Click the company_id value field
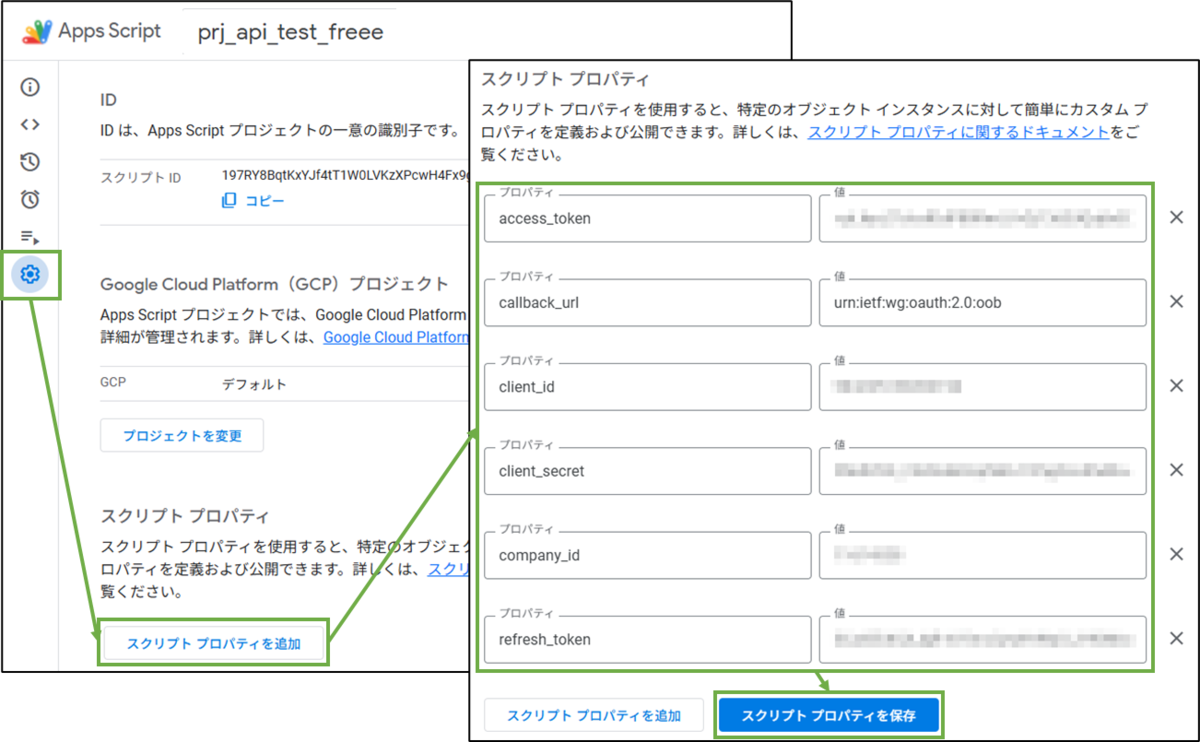The width and height of the screenshot is (1200, 742). tap(983, 554)
